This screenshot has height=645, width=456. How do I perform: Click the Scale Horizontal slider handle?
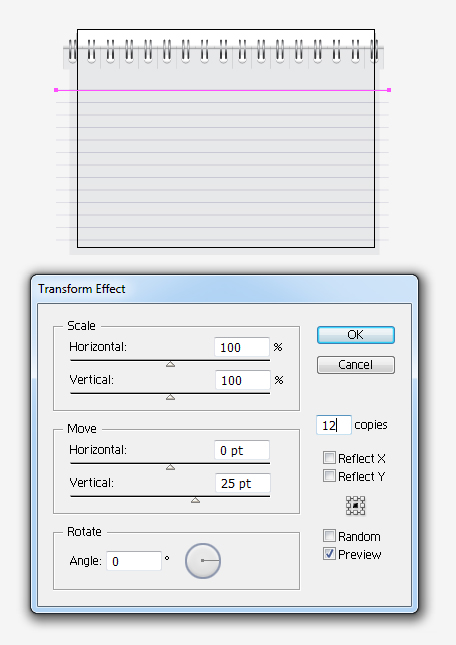point(170,364)
